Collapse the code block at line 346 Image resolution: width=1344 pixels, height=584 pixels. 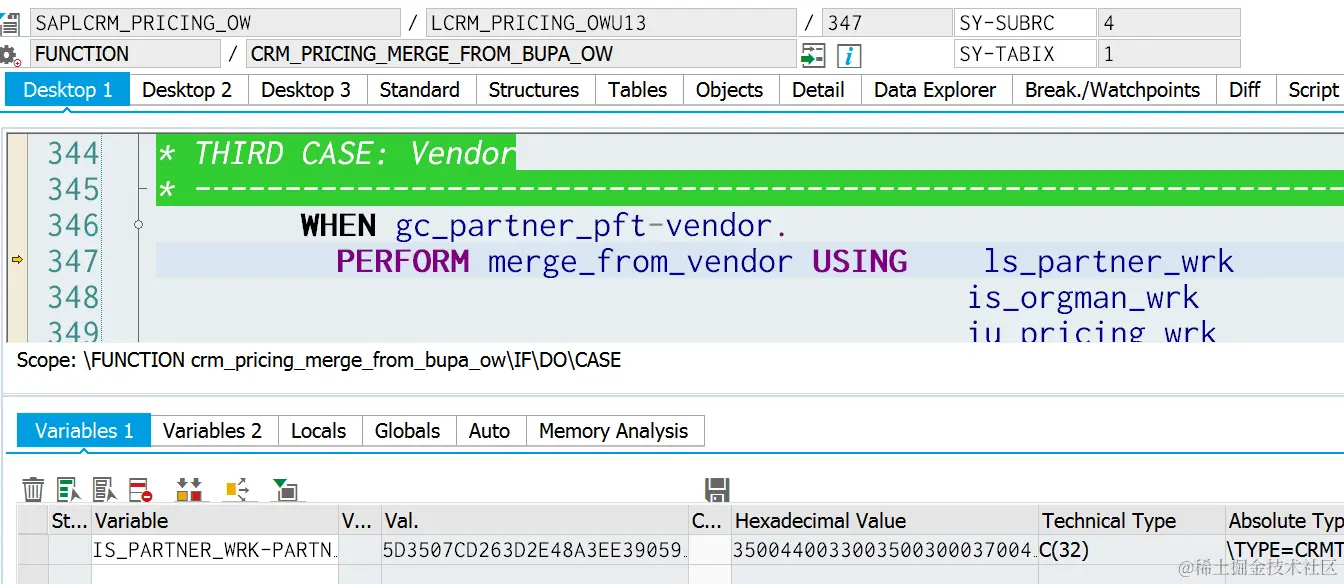tap(139, 225)
